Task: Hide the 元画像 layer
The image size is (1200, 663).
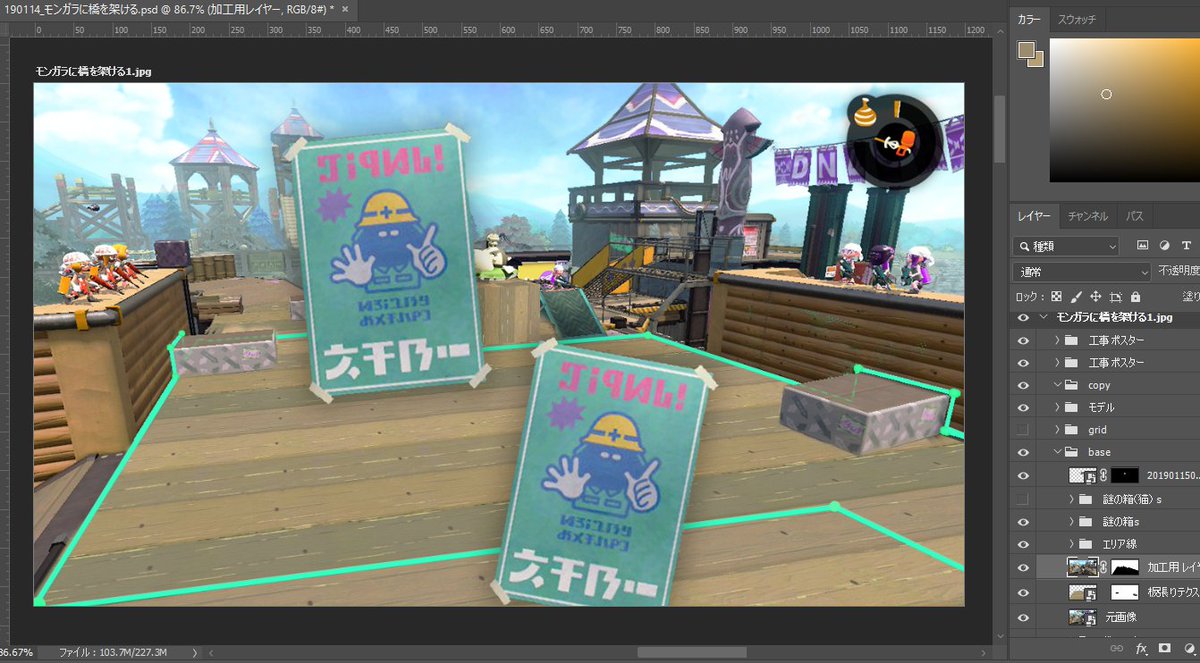Action: coord(1022,617)
